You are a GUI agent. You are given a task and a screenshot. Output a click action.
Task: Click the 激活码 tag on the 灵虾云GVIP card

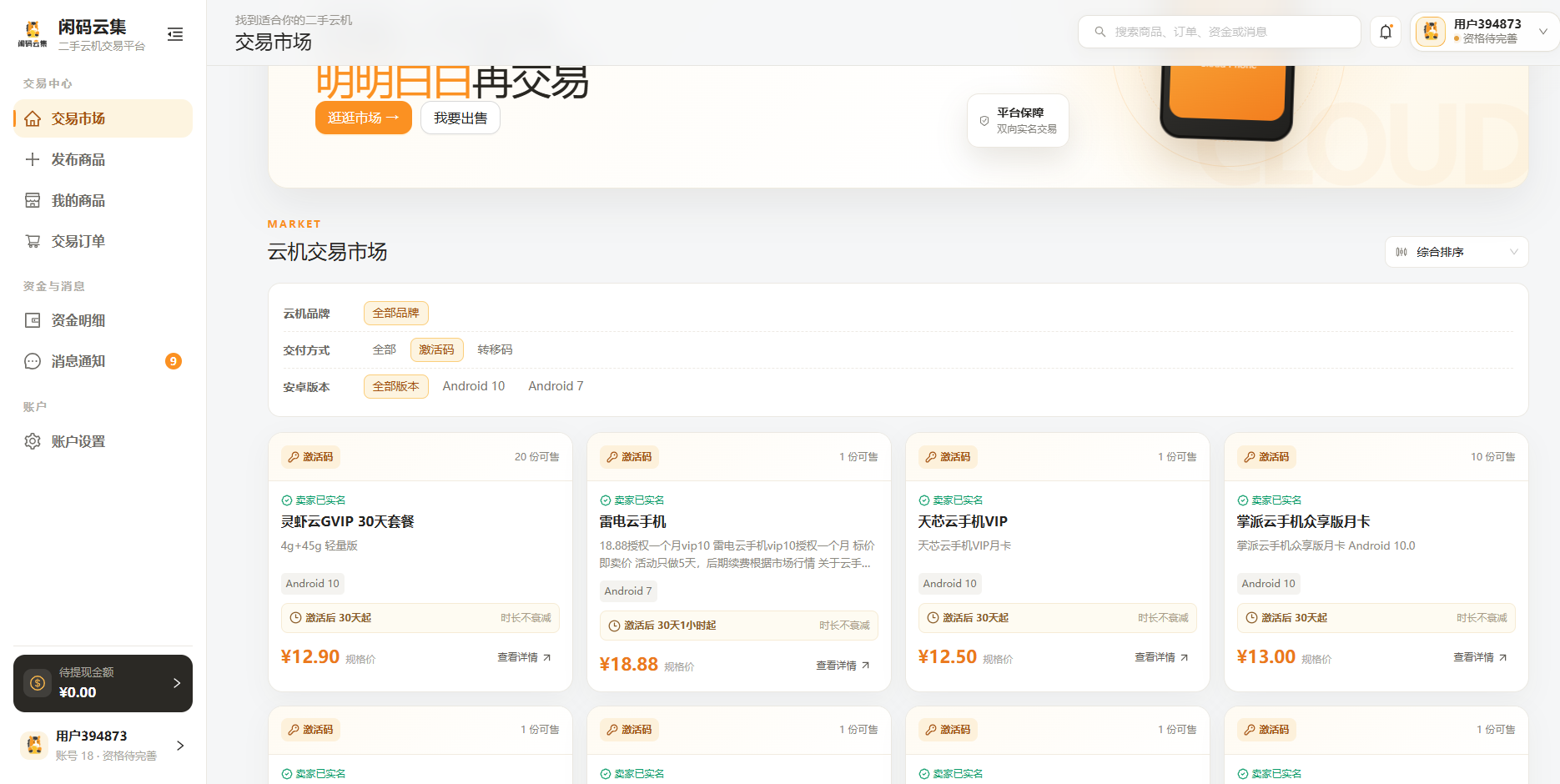click(310, 457)
